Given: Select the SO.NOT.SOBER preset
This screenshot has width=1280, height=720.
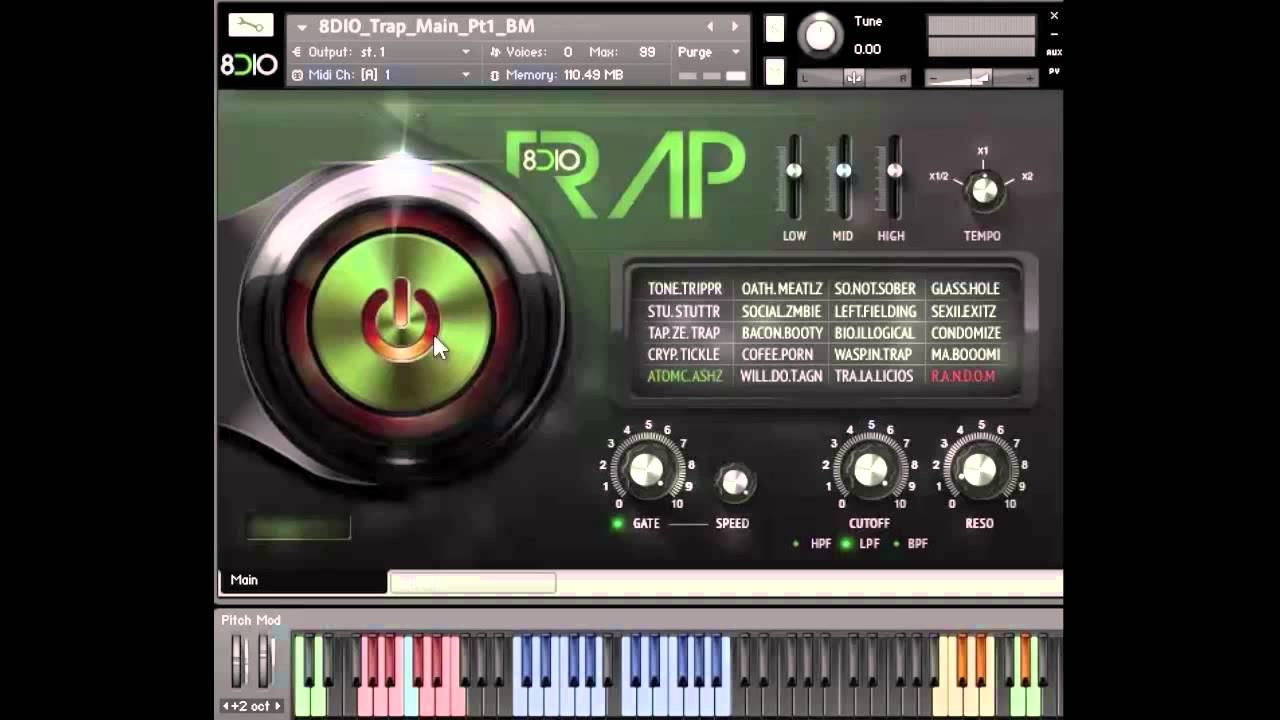Looking at the screenshot, I should (x=875, y=289).
